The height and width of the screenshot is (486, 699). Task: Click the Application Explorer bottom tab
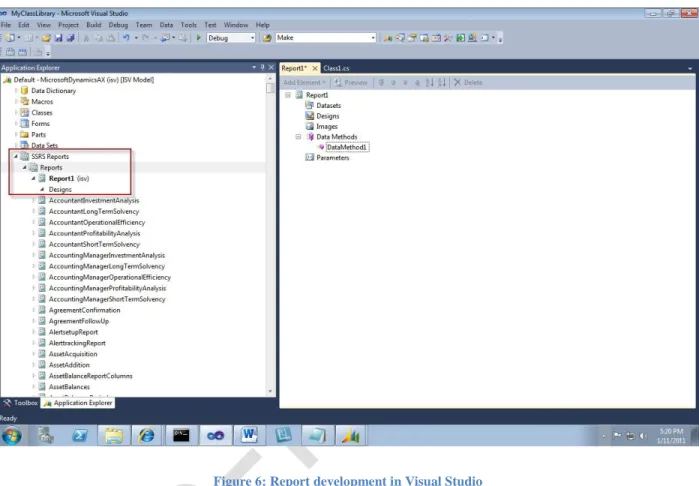pos(78,403)
